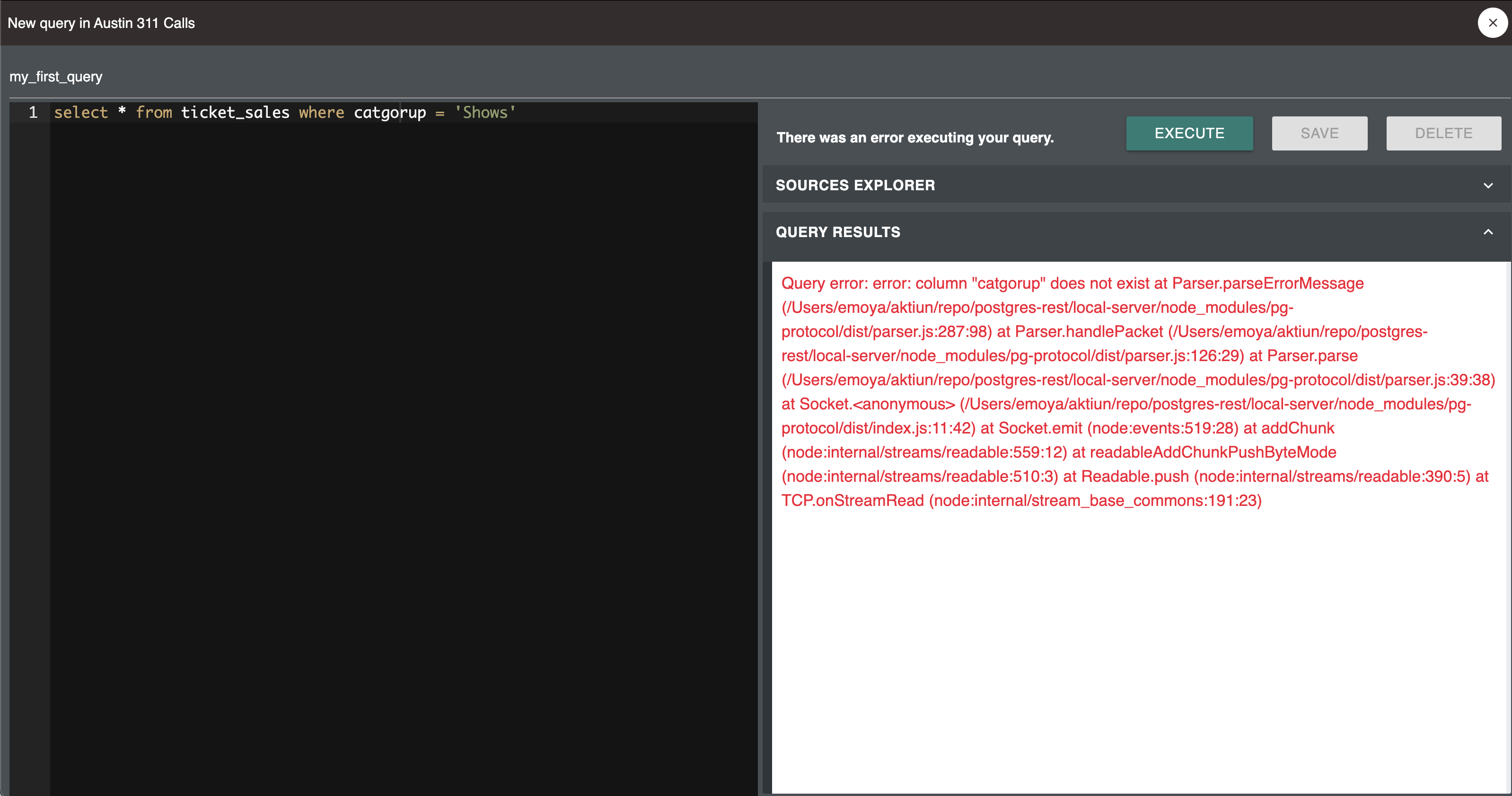Click the 'New query in Austin 311 Calls' header
Viewport: 1512px width, 796px height.
pos(101,23)
